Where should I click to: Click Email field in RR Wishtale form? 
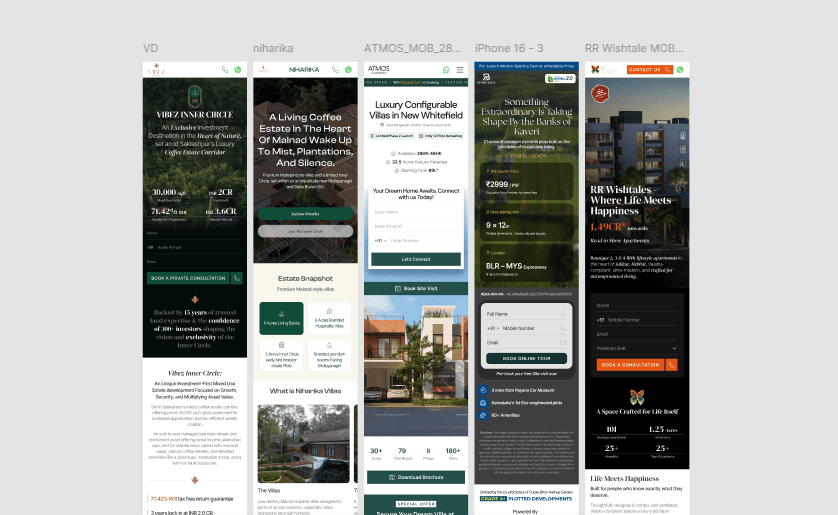[x=637, y=334]
